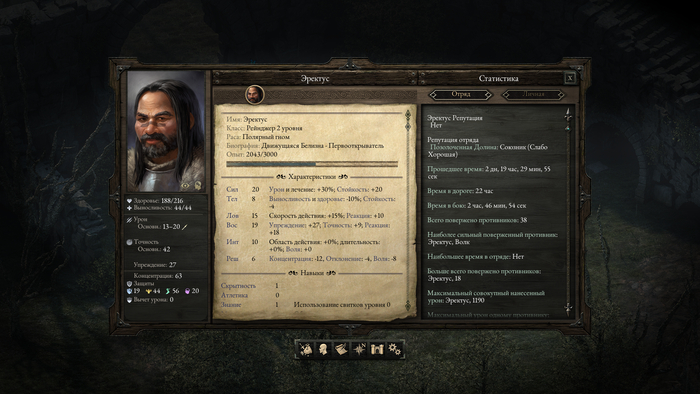Open character sheet head icon
Image resolution: width=700 pixels, height=394 pixels.
pyautogui.click(x=324, y=349)
